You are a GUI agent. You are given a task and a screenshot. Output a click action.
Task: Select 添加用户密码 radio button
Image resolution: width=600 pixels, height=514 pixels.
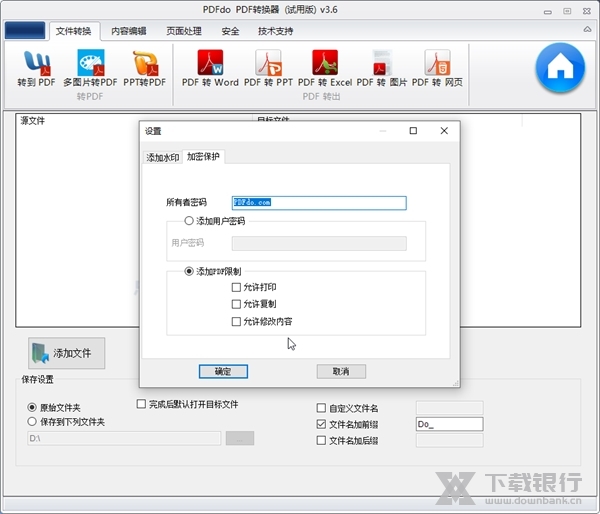tap(189, 221)
